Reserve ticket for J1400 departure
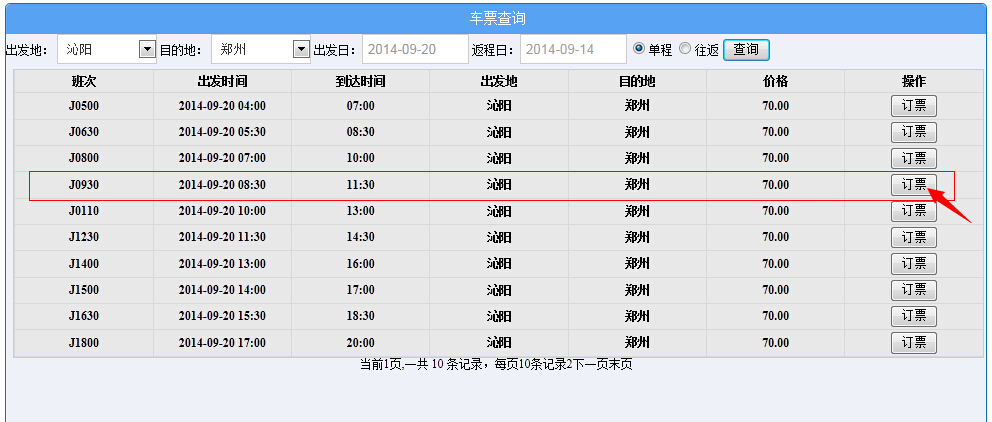992x422 pixels. [913, 264]
